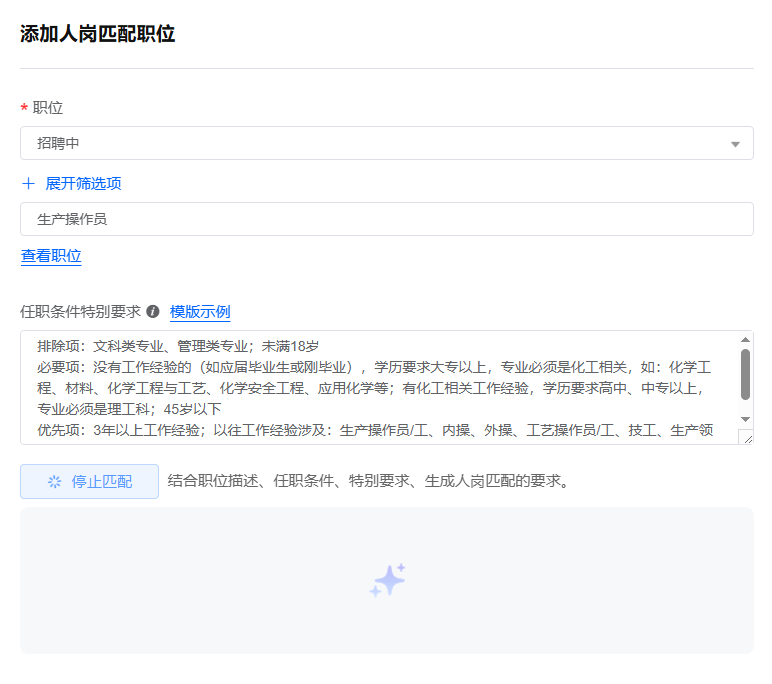Click the 优先项 line in requirements text
Image resolution: width=772 pixels, height=684 pixels.
(375, 430)
